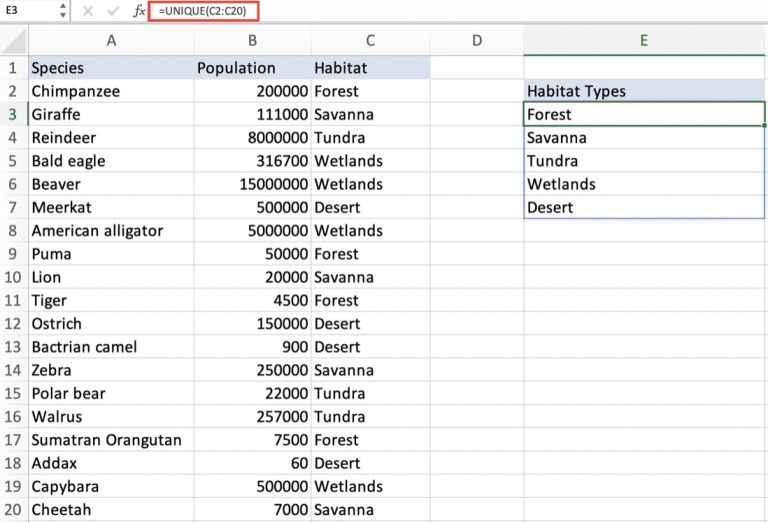Click the Wetlands cell in column E
768x523 pixels.
pyautogui.click(x=644, y=184)
